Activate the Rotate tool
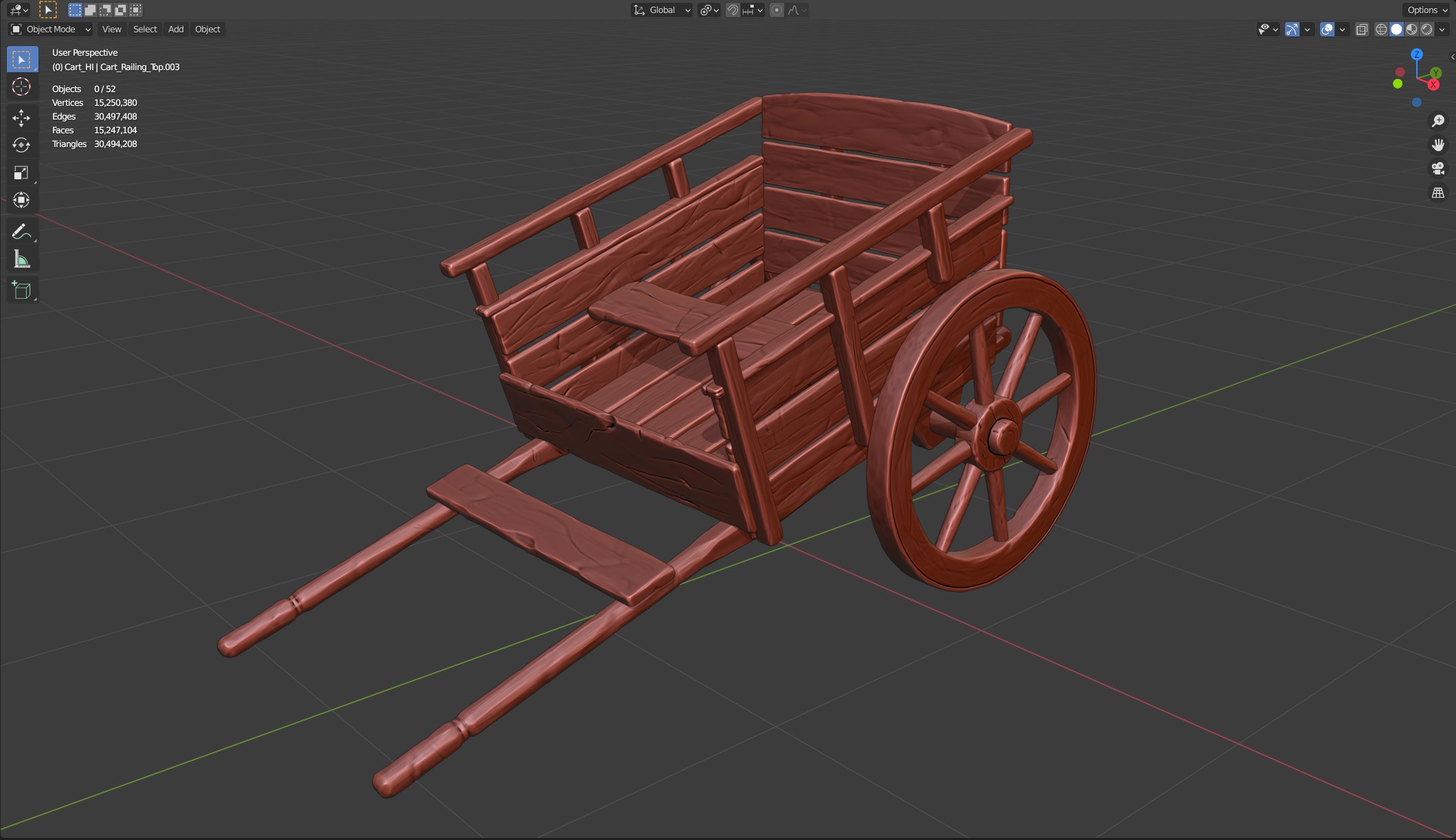The height and width of the screenshot is (840, 1456). pos(21,145)
